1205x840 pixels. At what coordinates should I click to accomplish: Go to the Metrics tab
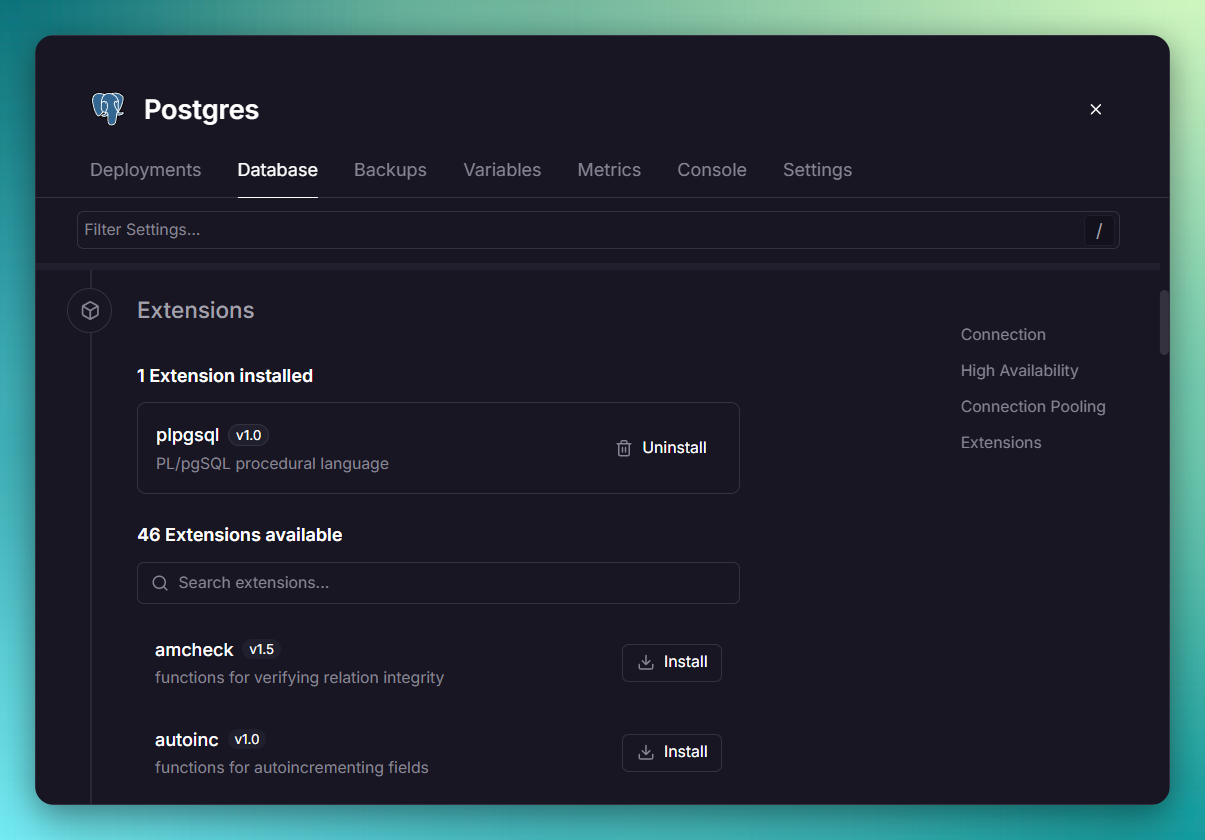click(x=609, y=170)
